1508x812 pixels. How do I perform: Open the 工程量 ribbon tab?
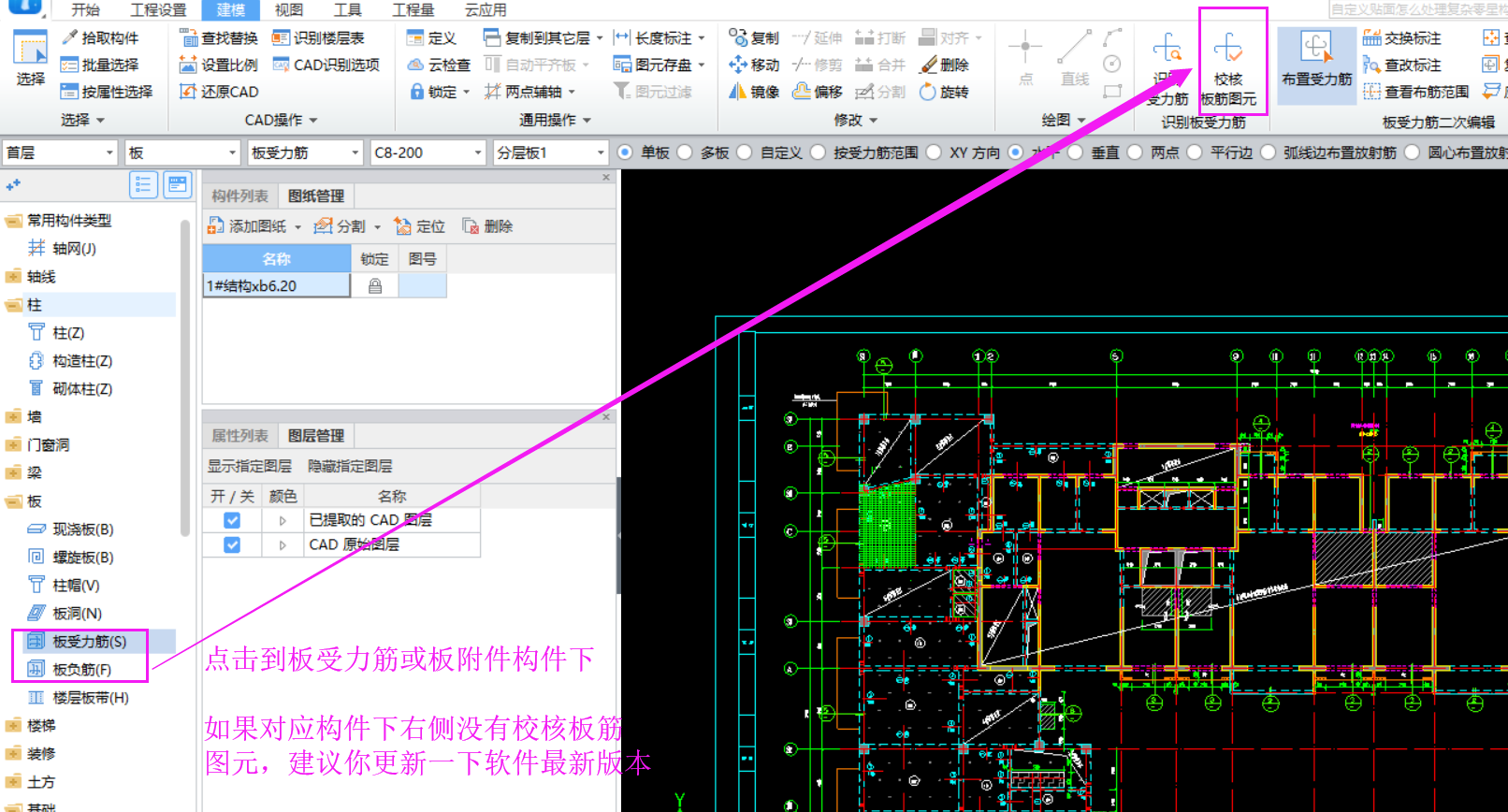coord(413,9)
